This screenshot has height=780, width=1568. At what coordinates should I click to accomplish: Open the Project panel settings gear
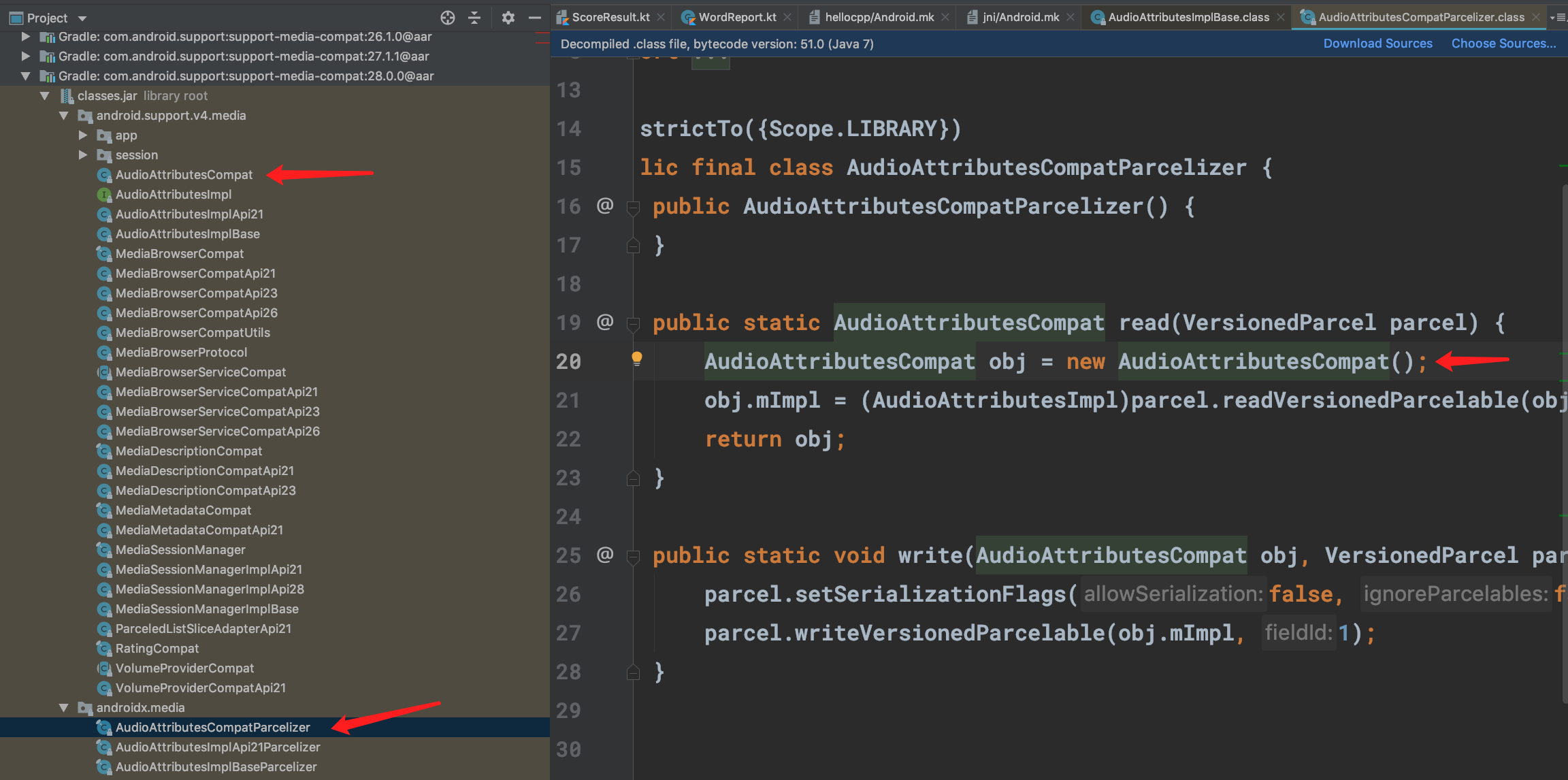pos(508,18)
